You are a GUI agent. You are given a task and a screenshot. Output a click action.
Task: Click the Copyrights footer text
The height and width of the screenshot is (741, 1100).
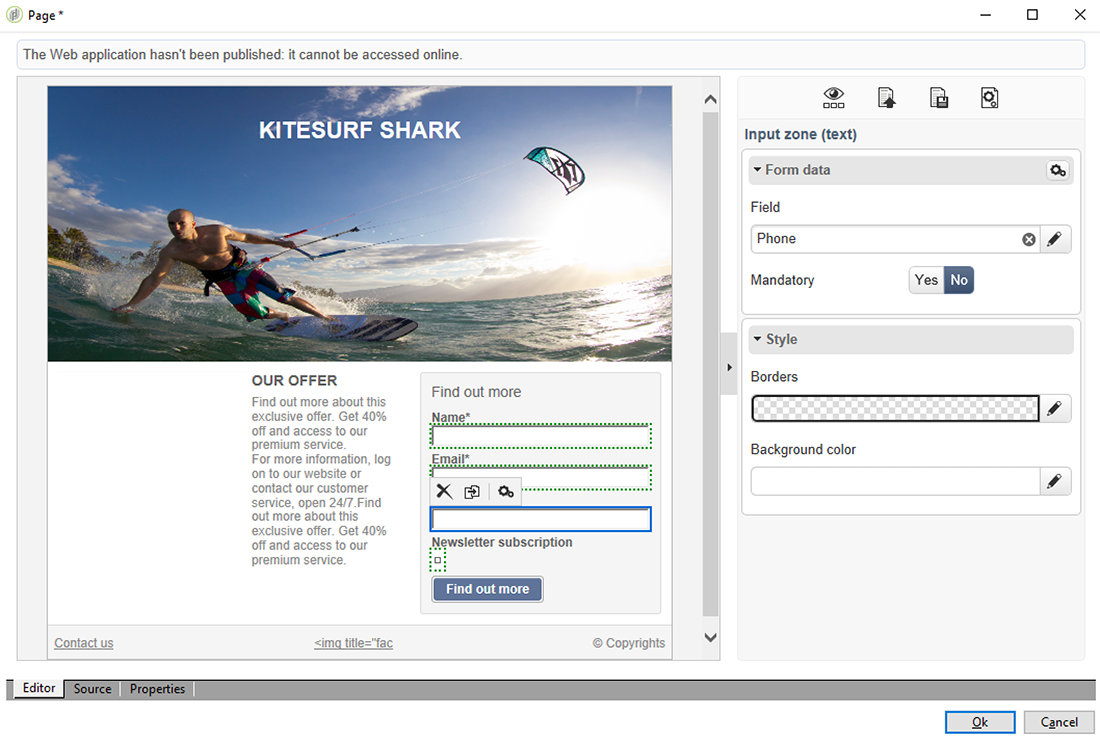[629, 643]
